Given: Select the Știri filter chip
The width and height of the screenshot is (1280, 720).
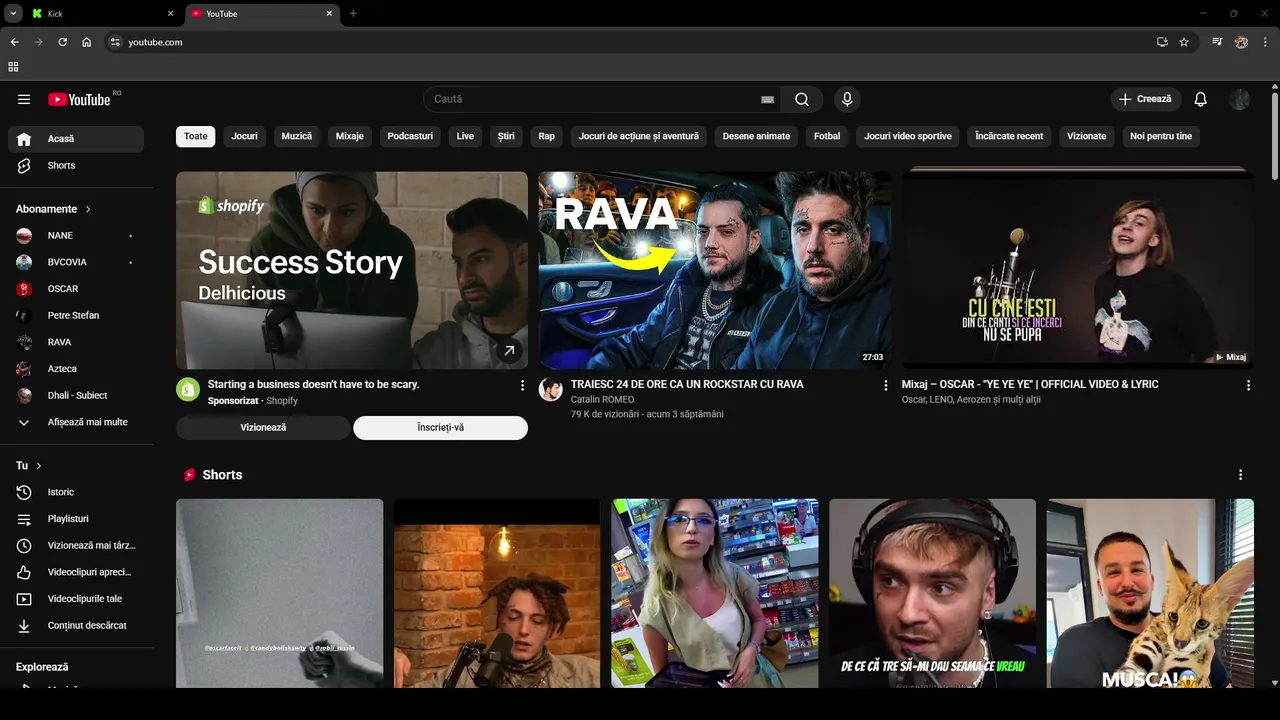Looking at the screenshot, I should pos(506,136).
